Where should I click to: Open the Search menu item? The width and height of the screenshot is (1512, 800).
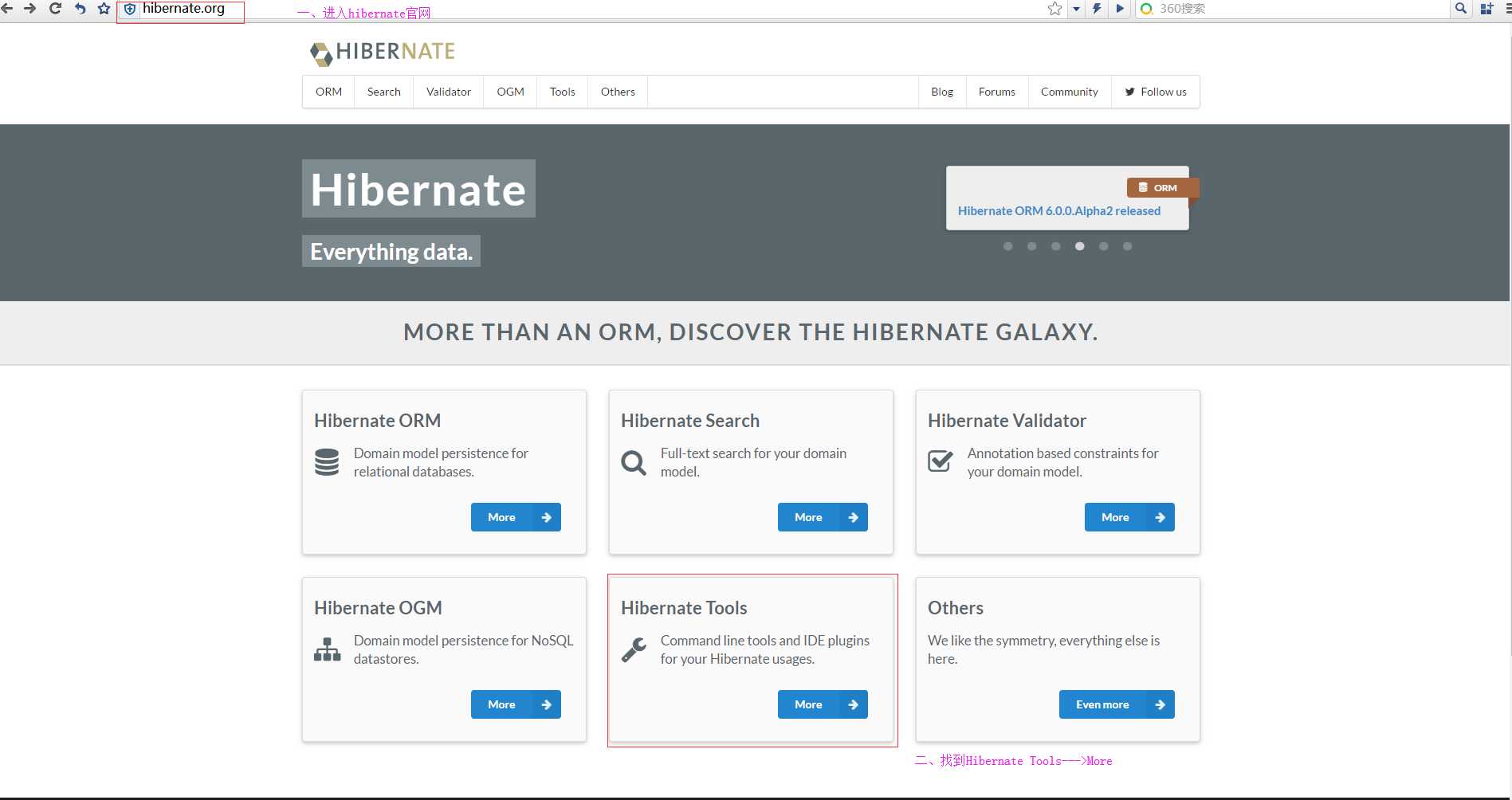pos(384,92)
